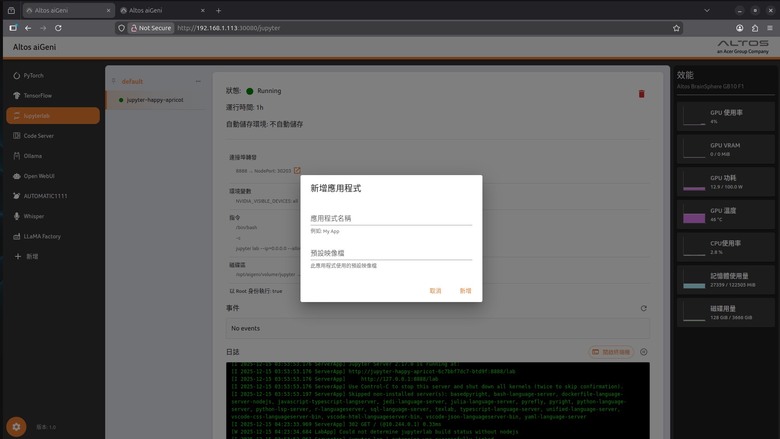Go to Ollama in the sidebar

point(53,156)
